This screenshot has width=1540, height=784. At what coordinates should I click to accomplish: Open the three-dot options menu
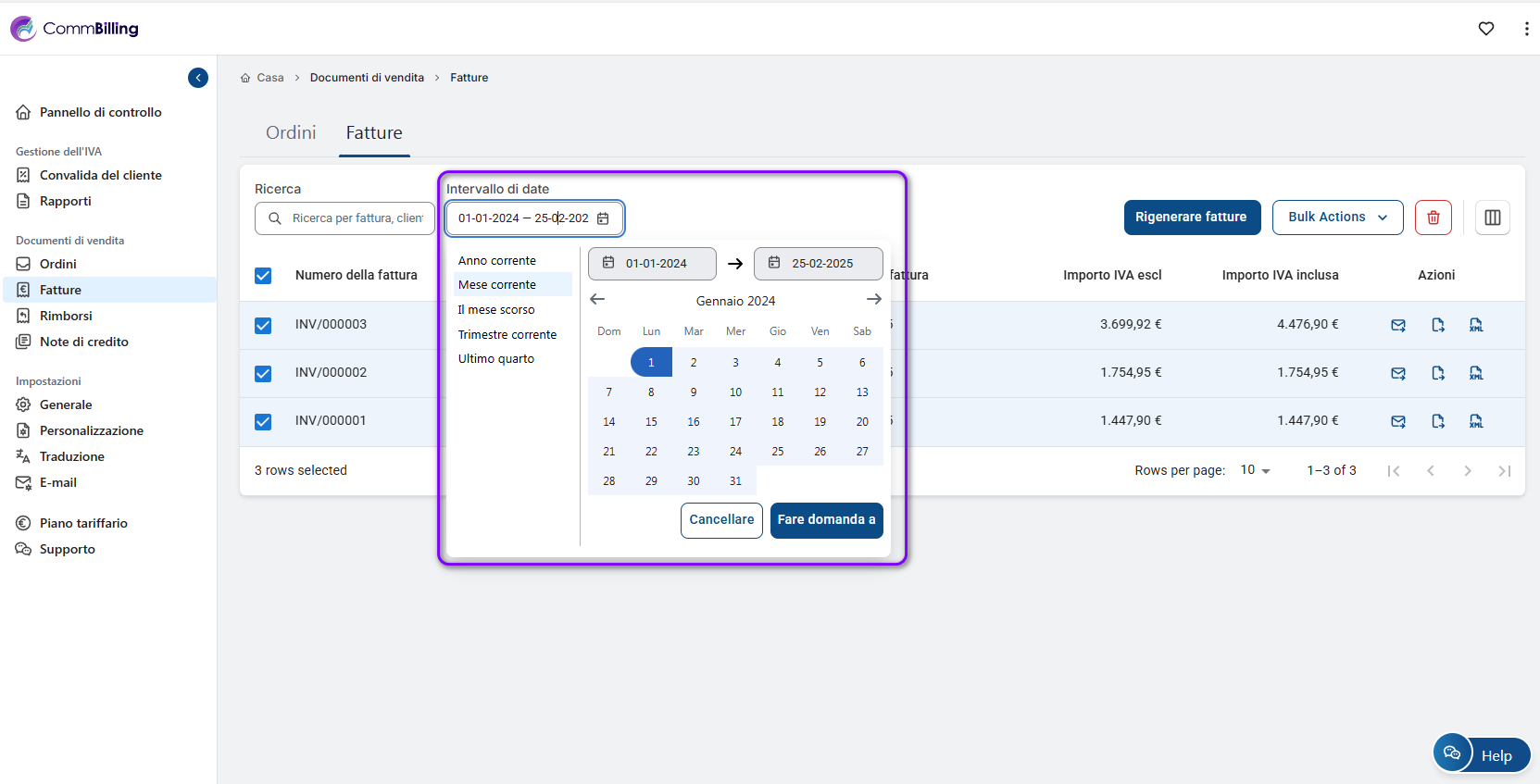(1526, 29)
